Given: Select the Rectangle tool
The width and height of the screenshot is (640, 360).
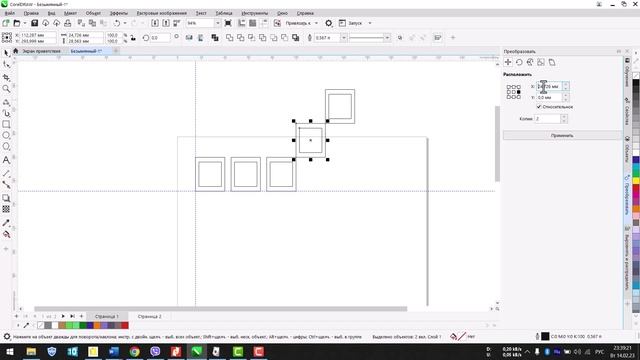Looking at the screenshot, I should coord(6,124).
